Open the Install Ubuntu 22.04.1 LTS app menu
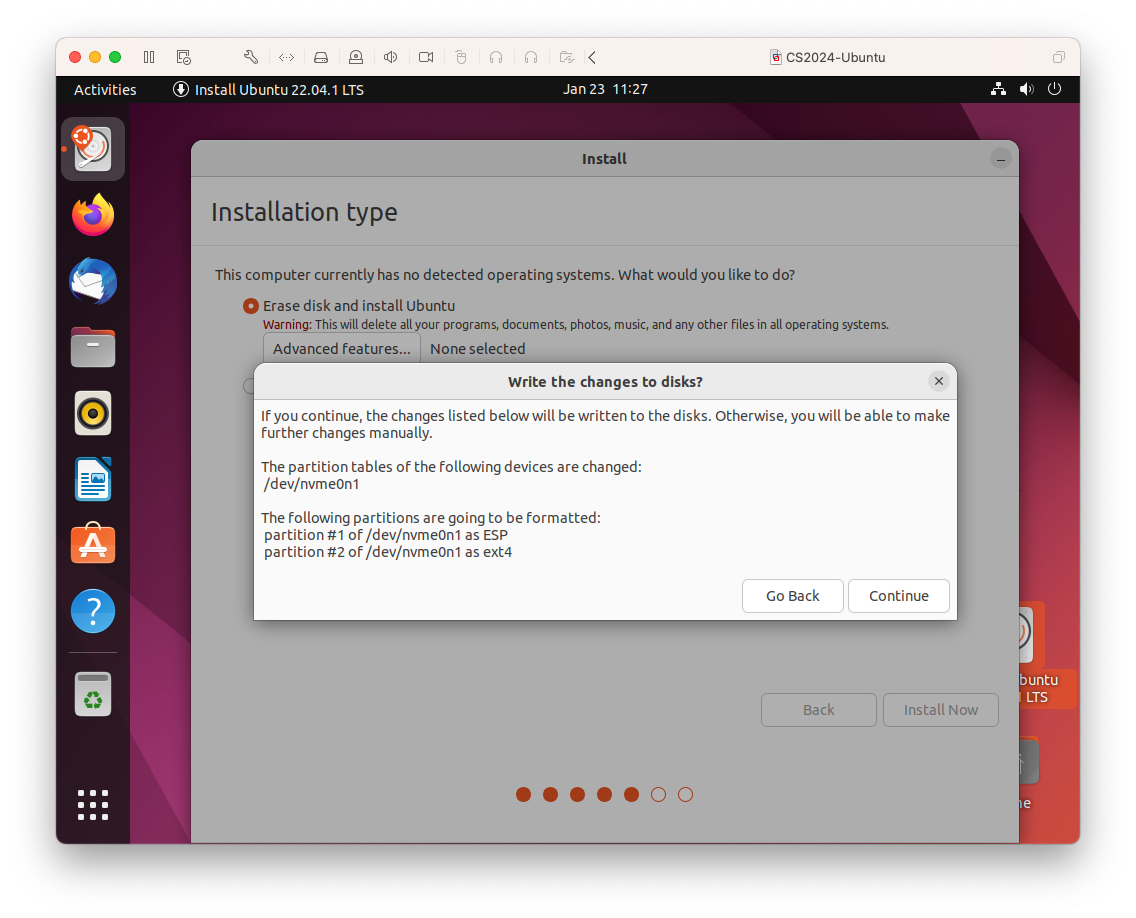Screen dimensions: 1136x918 click(268, 89)
